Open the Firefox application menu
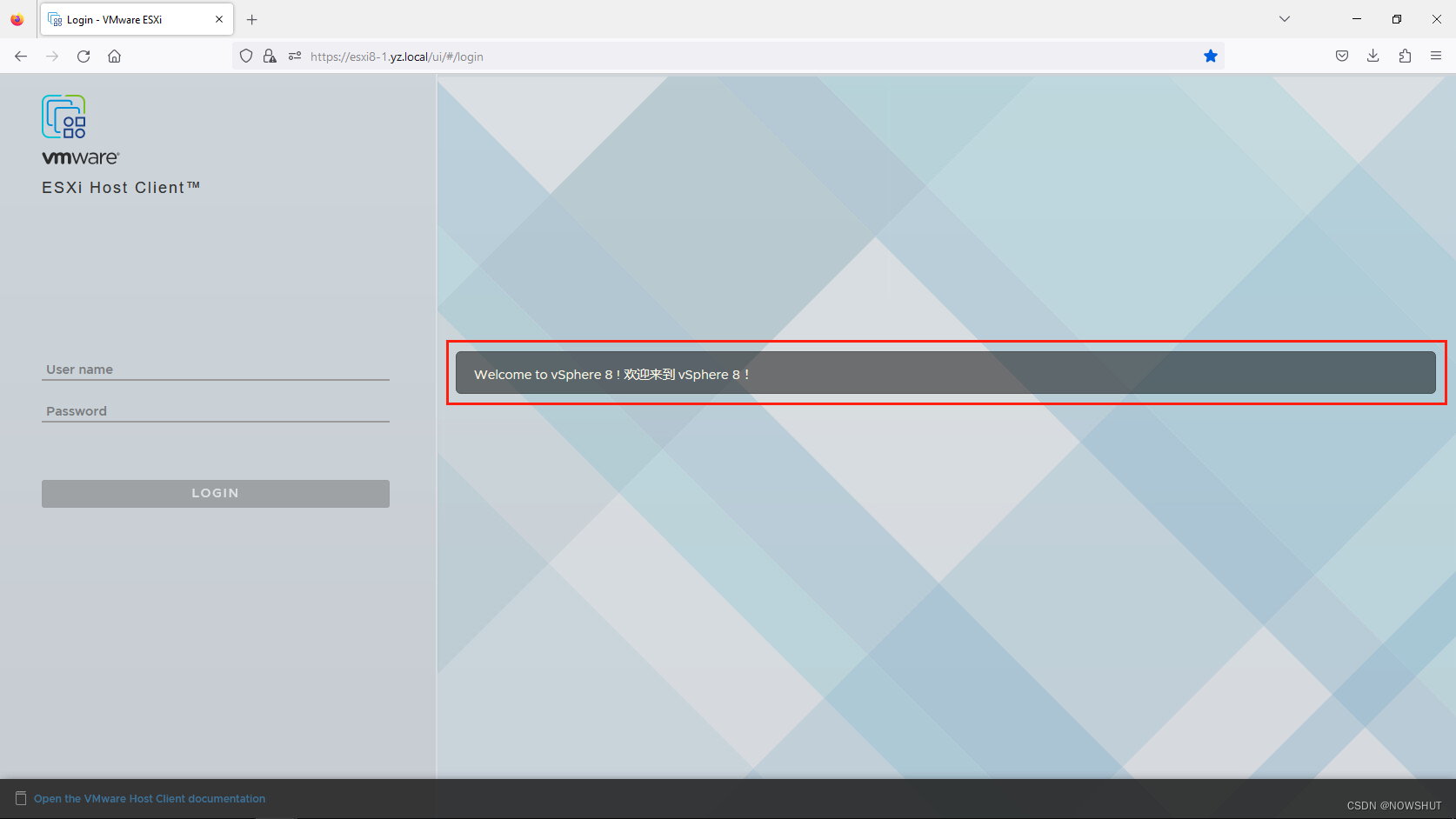The width and height of the screenshot is (1456, 819). 1436,57
